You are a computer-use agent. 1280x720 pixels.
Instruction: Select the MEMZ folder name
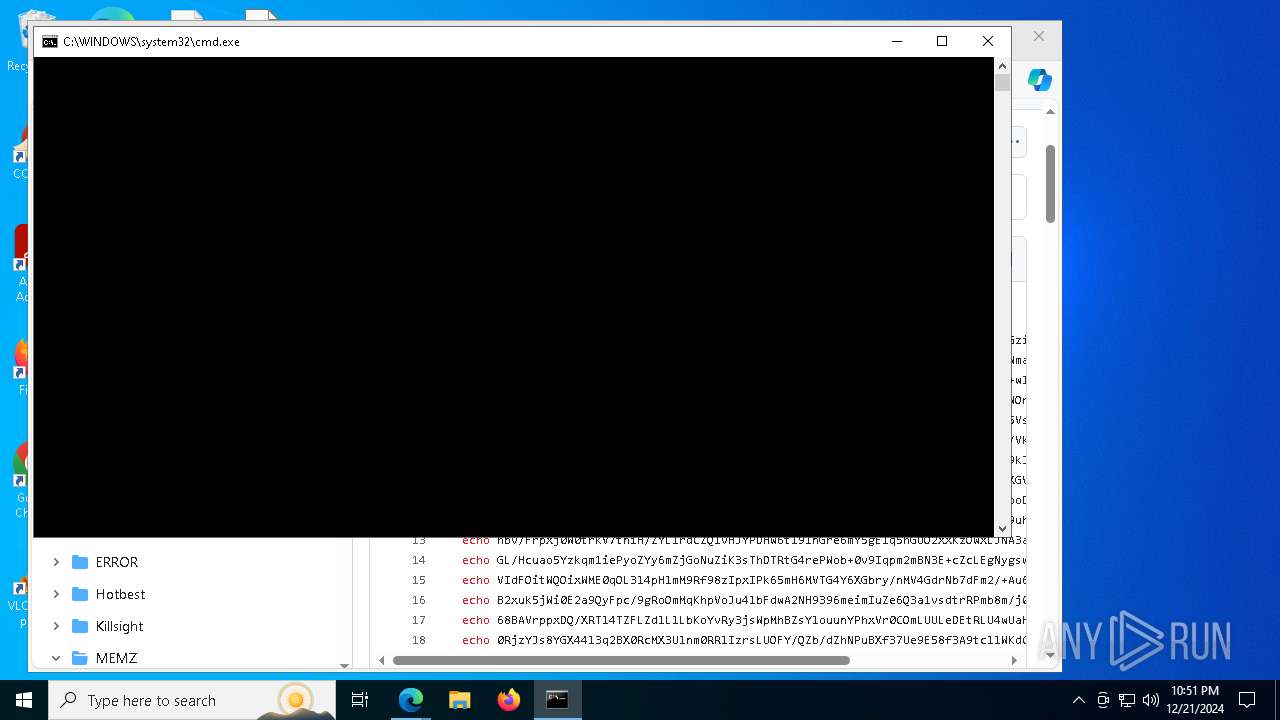tap(116, 658)
